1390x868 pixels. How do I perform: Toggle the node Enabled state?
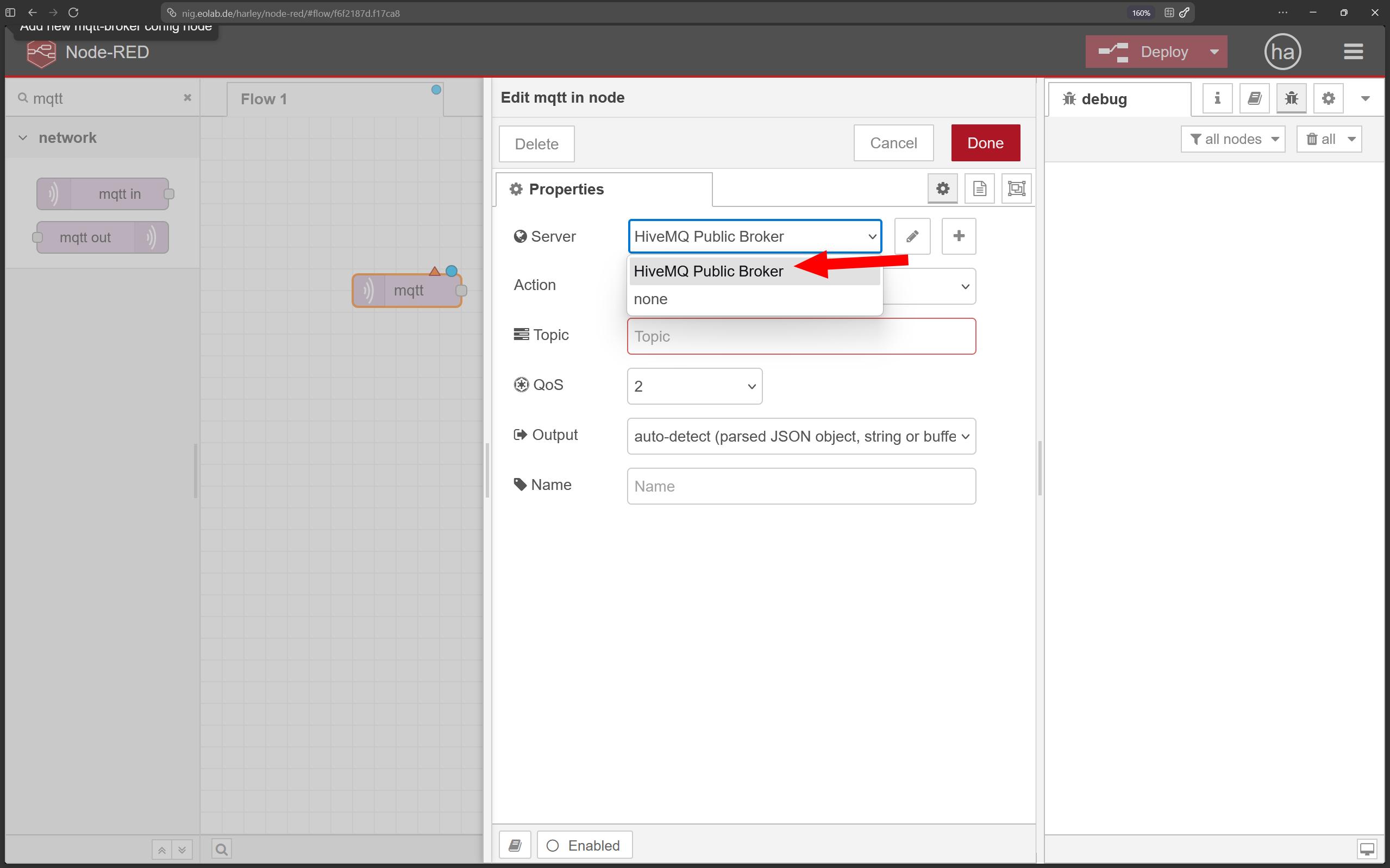coord(585,845)
